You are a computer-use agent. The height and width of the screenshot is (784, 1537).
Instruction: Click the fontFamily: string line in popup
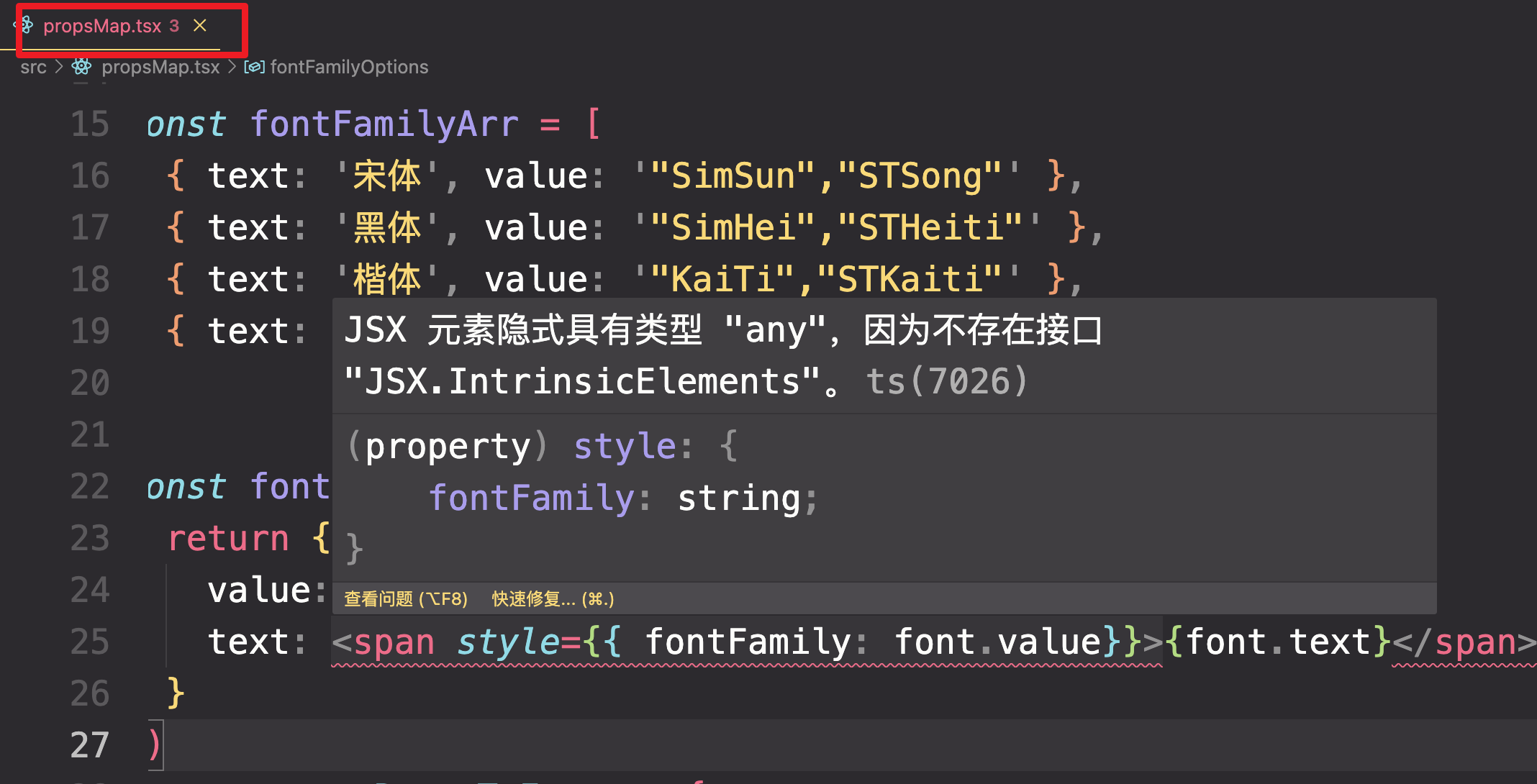(623, 498)
